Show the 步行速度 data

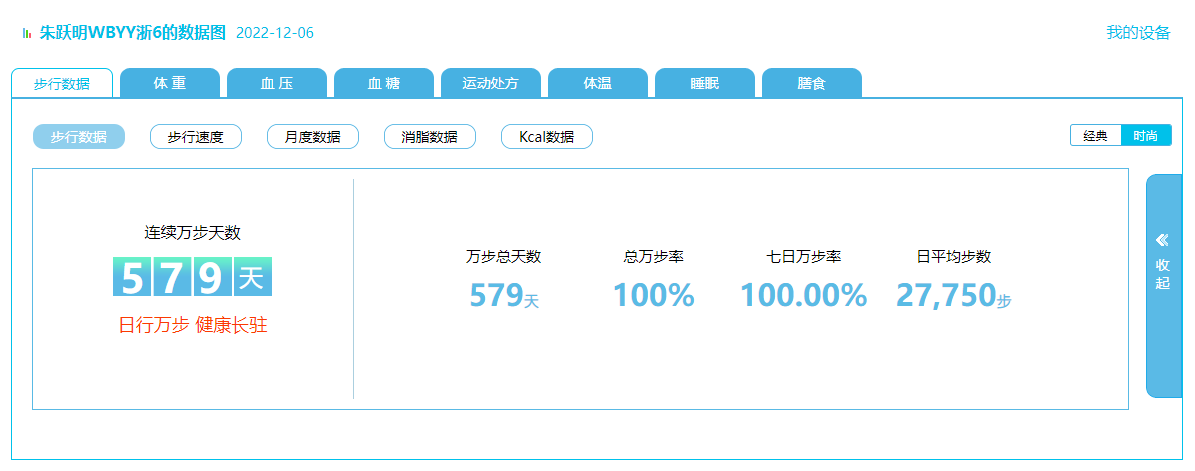196,136
